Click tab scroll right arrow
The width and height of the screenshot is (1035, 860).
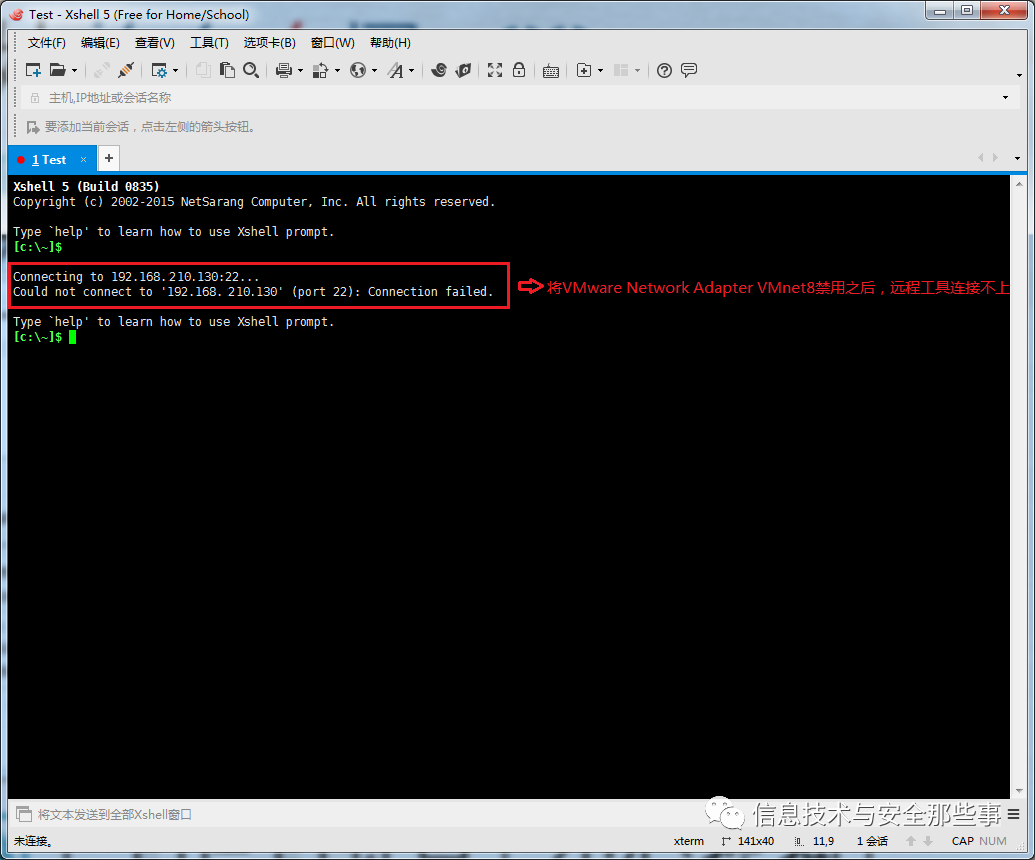(995, 158)
